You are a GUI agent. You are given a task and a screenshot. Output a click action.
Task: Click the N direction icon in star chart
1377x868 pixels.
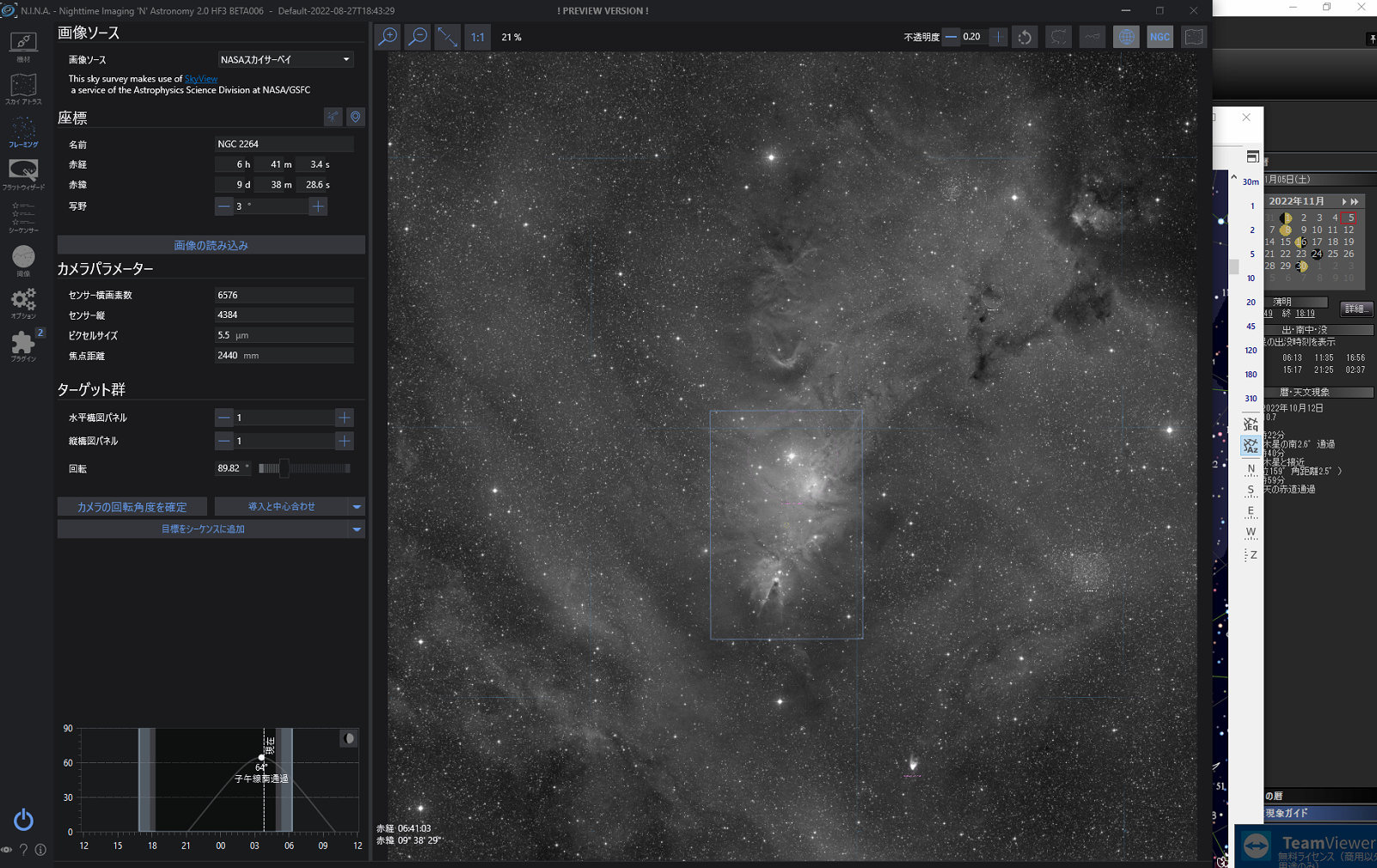click(x=1251, y=469)
